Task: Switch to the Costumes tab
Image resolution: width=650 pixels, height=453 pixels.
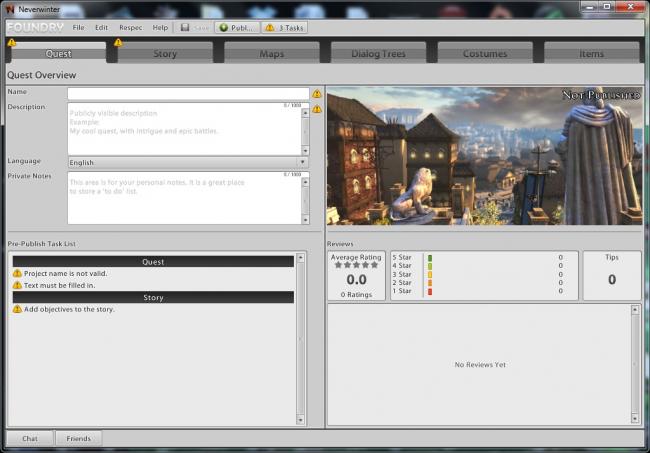Action: pos(485,53)
